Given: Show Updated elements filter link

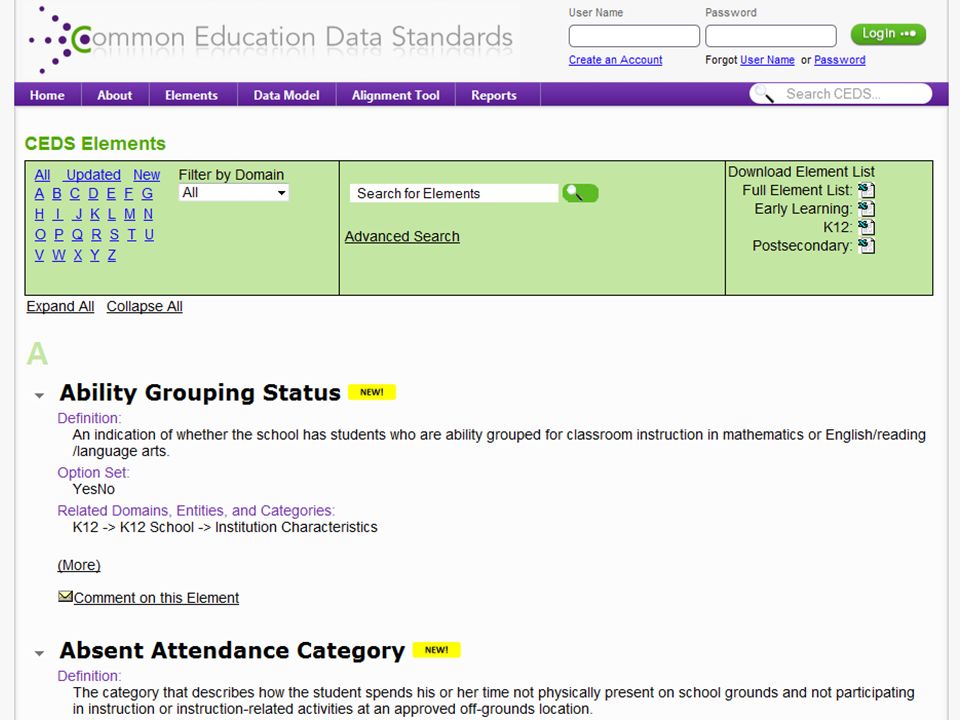Looking at the screenshot, I should coord(93,175).
